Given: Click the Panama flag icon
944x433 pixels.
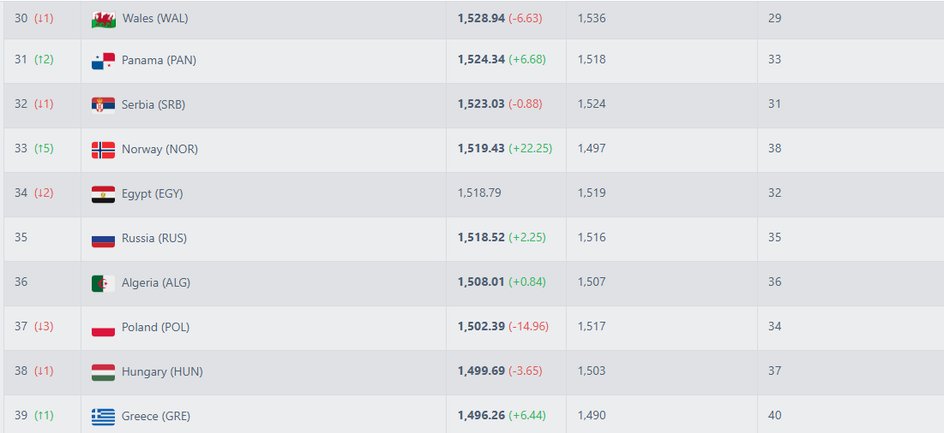Looking at the screenshot, I should click(x=103, y=61).
